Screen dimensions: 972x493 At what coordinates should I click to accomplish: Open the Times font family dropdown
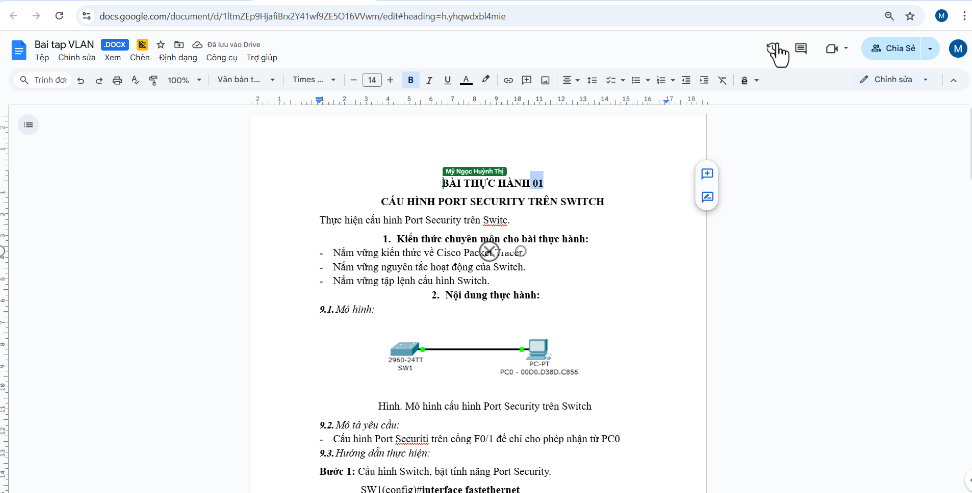[x=311, y=80]
